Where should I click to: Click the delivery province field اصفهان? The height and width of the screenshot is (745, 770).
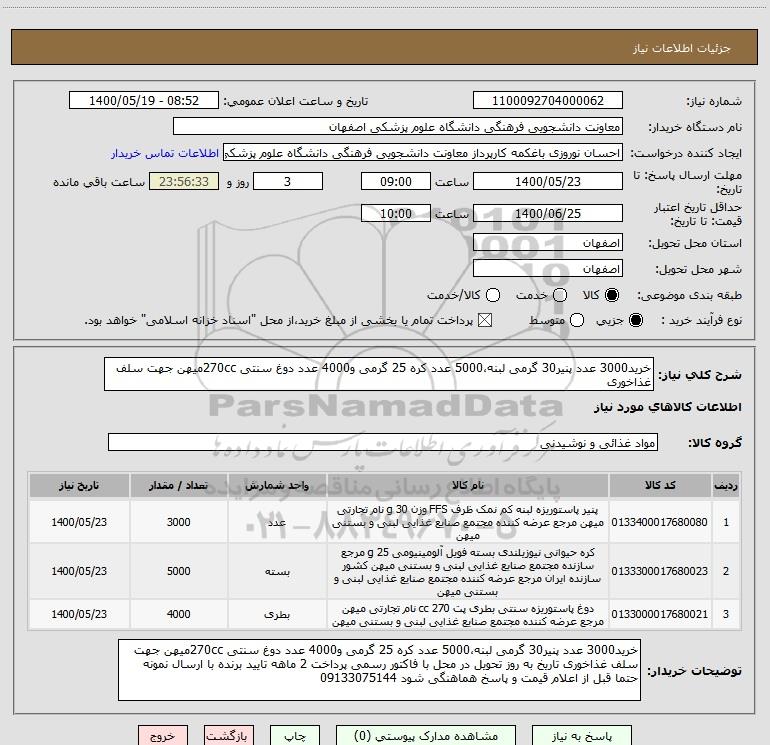pyautogui.click(x=548, y=243)
